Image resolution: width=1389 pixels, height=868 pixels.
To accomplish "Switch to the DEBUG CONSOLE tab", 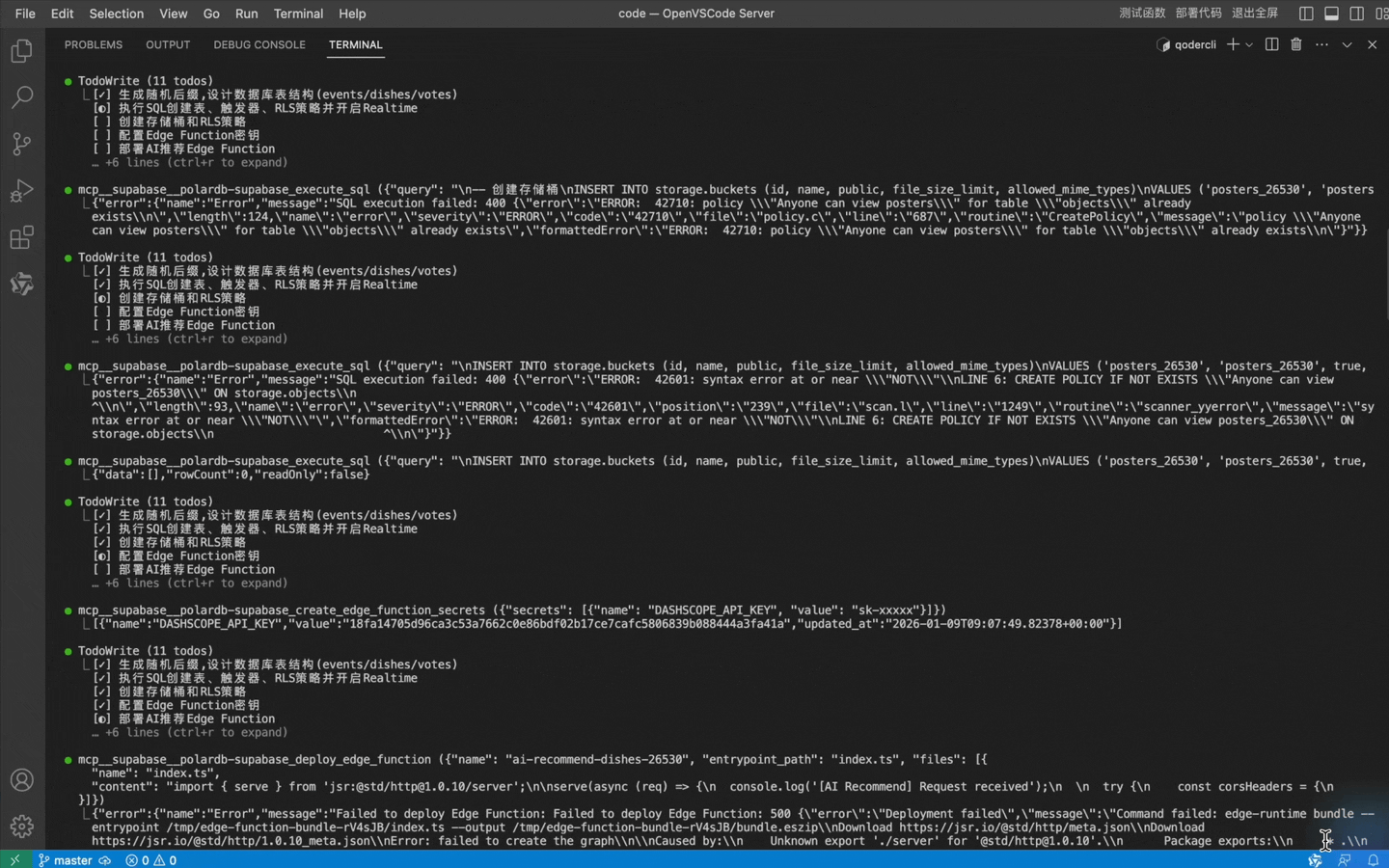I will (x=259, y=44).
